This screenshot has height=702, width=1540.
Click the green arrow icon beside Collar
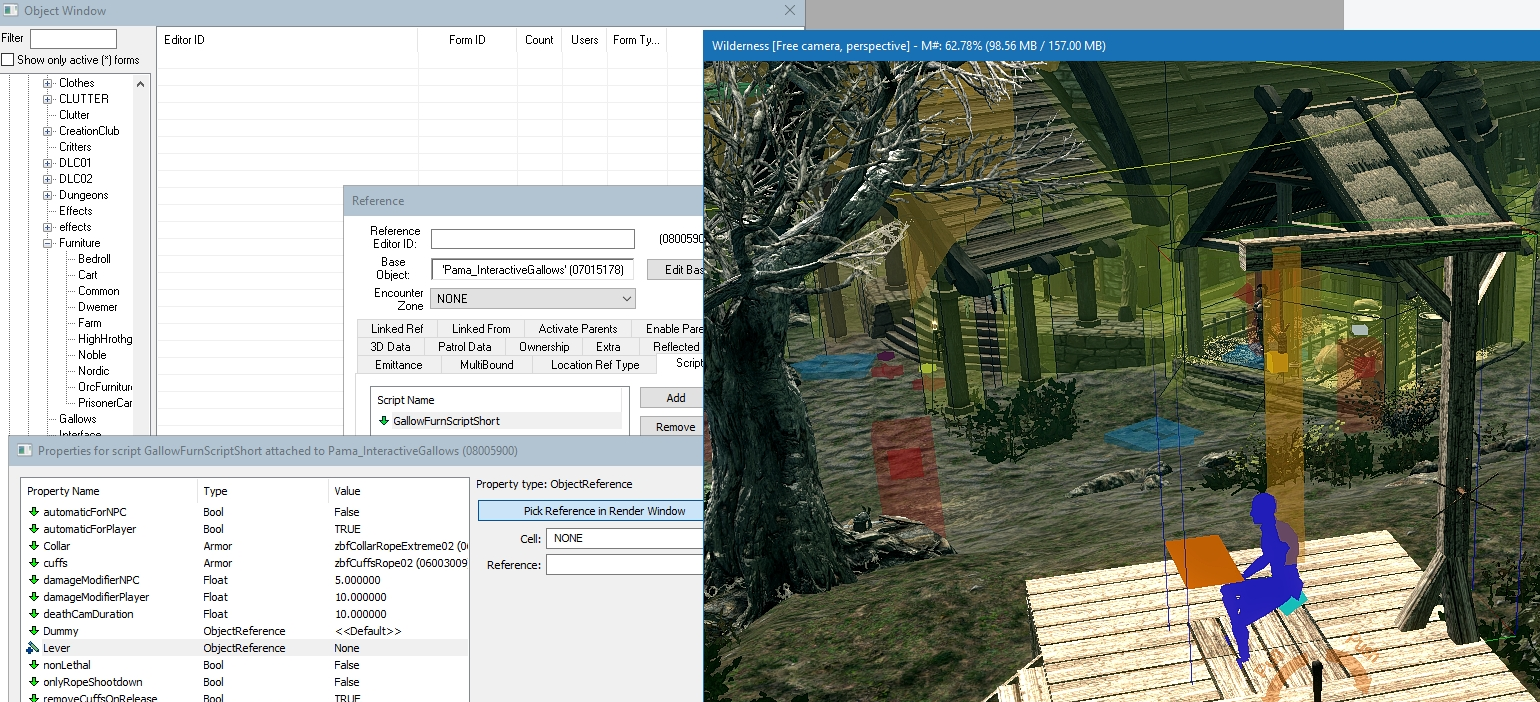(x=33, y=546)
